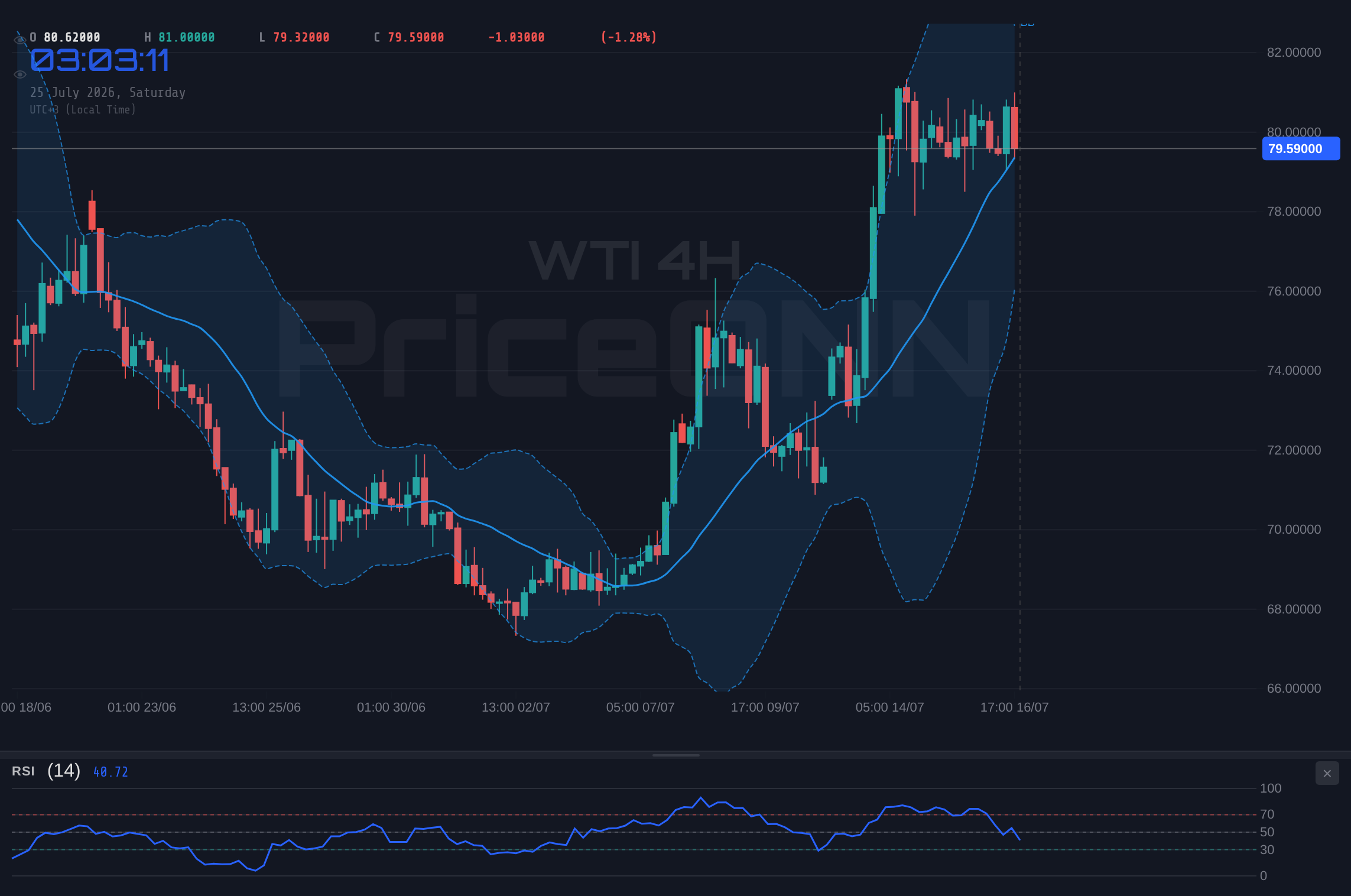Click the 17:00 09/07 time axis label
Screen dimensions: 1351x896
765,707
